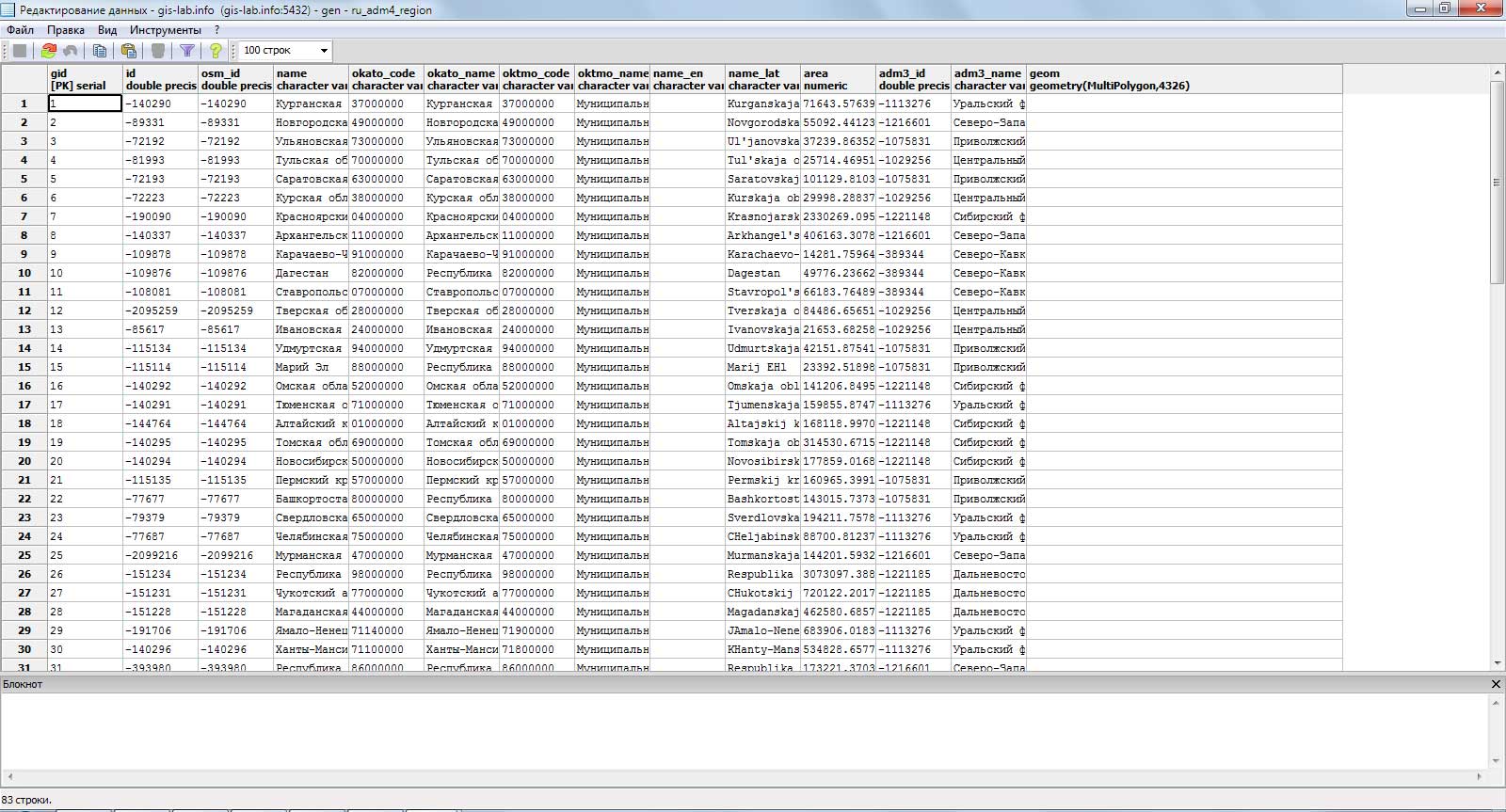Click the yellow help question icon
Screen dimensions: 1506x812
216,51
